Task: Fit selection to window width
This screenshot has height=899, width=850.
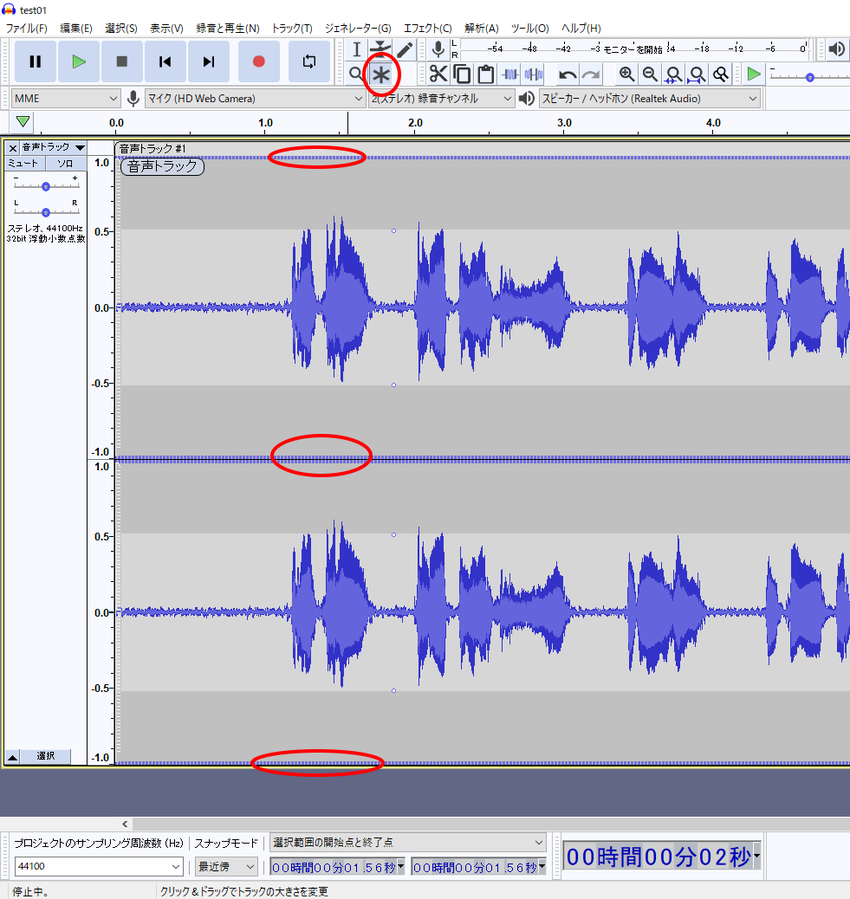Action: [673, 74]
